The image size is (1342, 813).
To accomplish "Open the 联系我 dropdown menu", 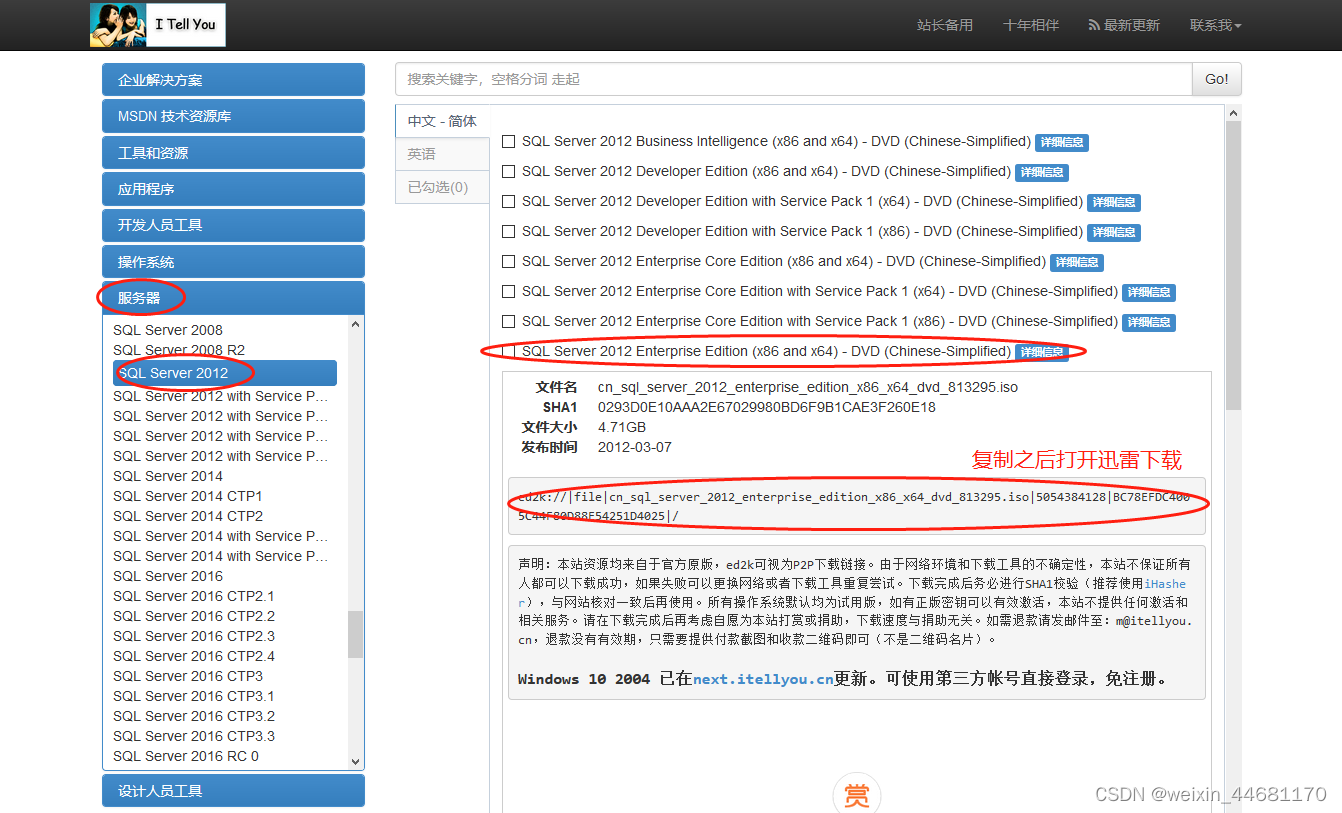I will tap(1215, 25).
